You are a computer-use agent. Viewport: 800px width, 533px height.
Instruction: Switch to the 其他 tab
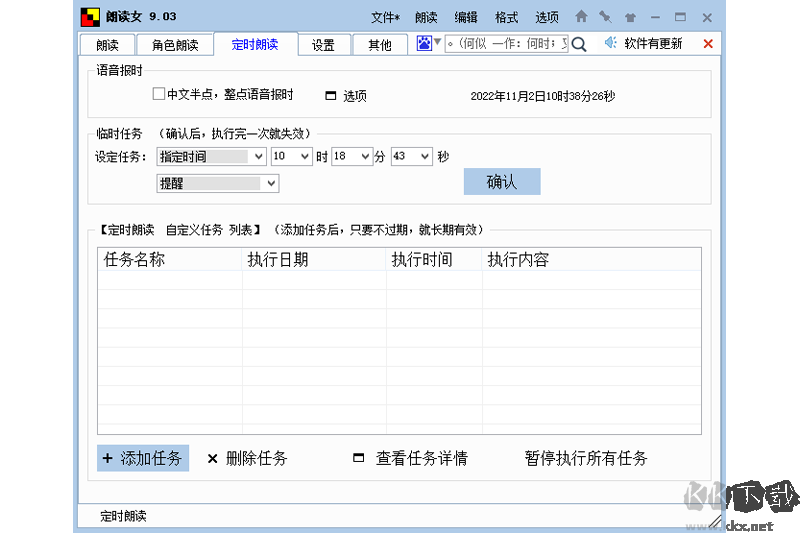click(x=380, y=45)
